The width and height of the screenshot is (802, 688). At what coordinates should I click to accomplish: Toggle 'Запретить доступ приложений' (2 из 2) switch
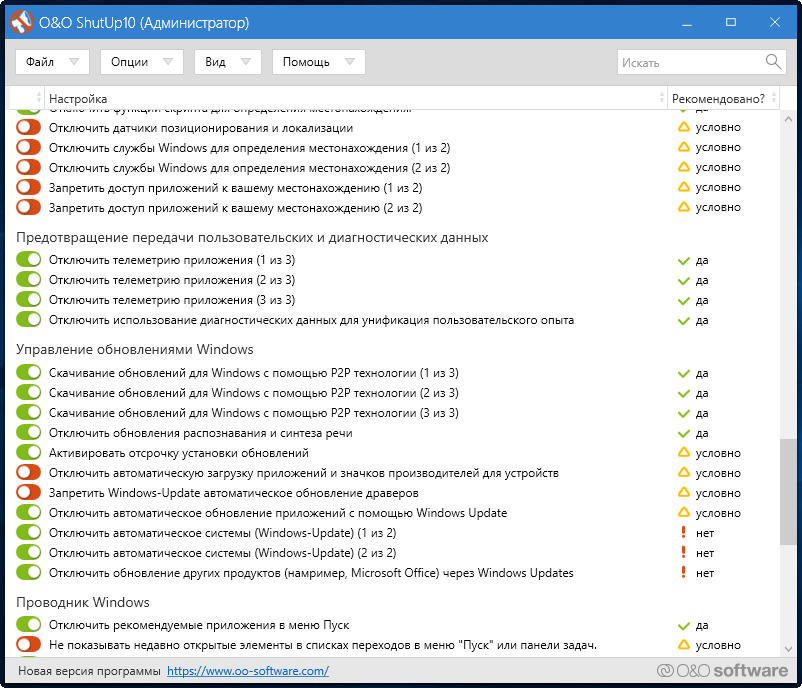pos(28,207)
